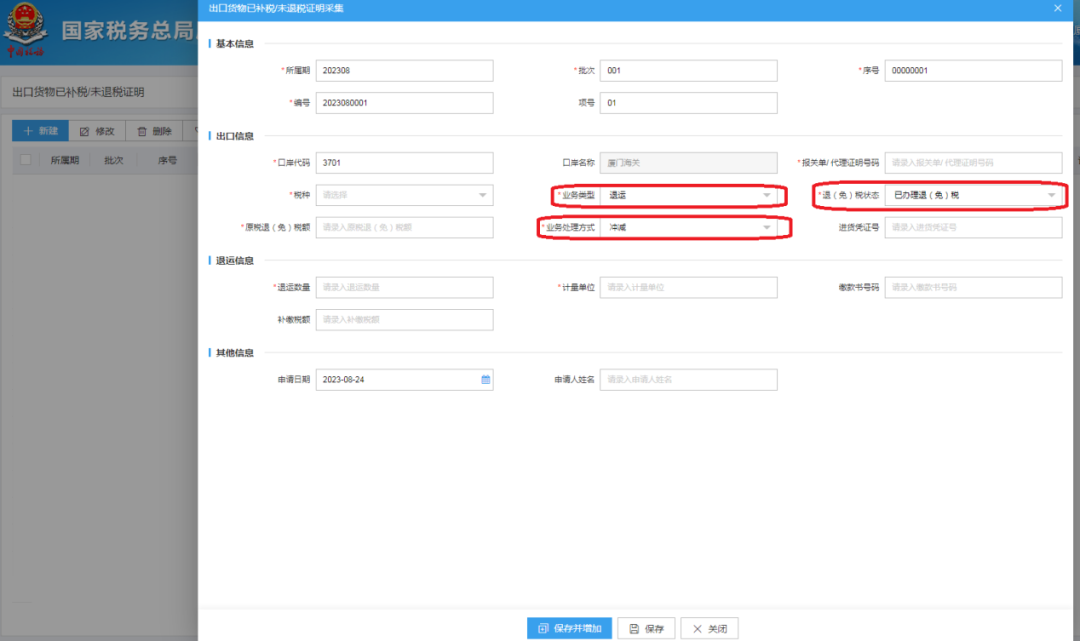The width and height of the screenshot is (1080, 641).
Task: Click the 基本信息 section heading
Action: coord(235,43)
